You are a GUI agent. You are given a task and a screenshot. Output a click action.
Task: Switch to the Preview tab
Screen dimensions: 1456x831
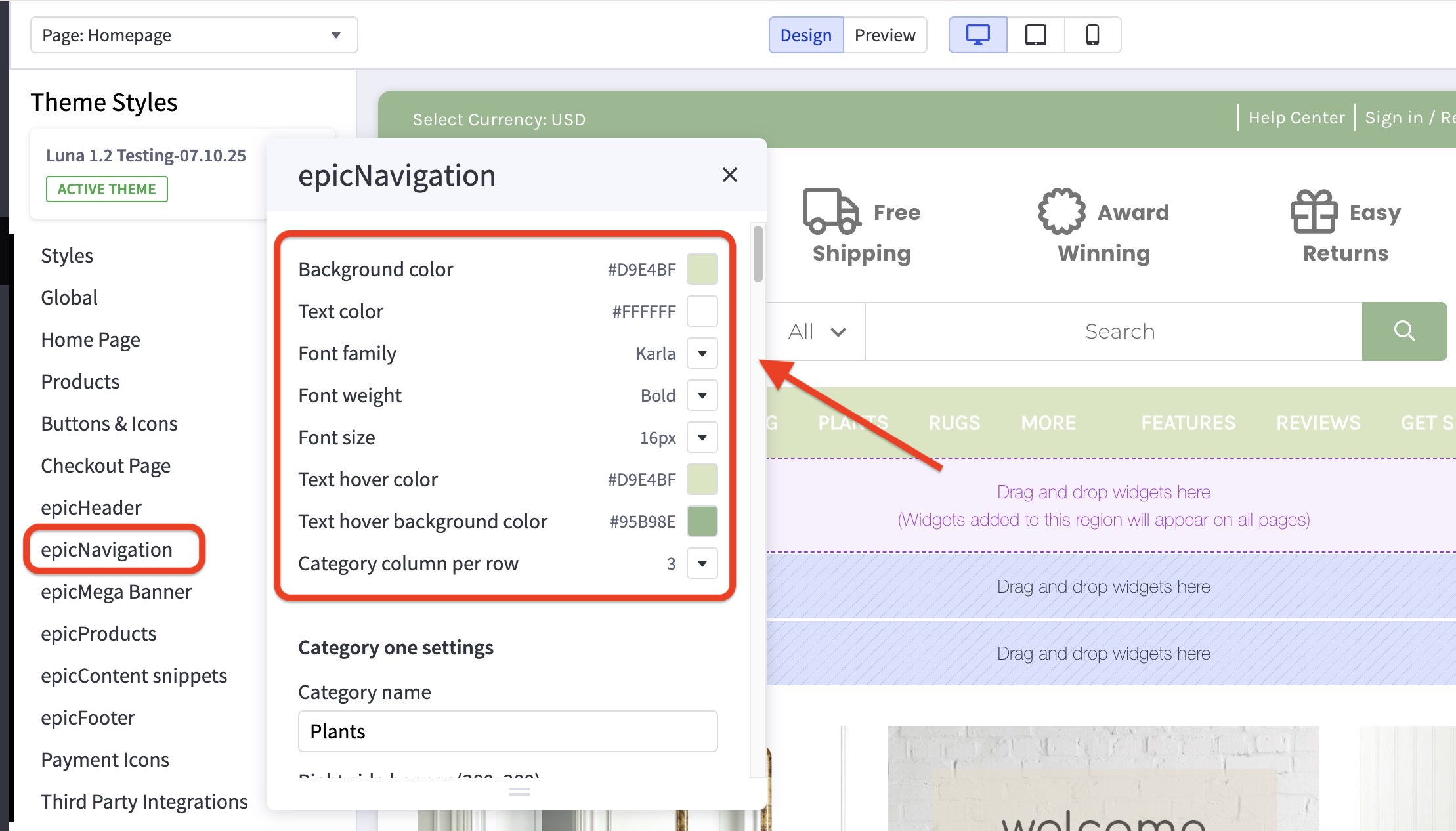pyautogui.click(x=885, y=35)
